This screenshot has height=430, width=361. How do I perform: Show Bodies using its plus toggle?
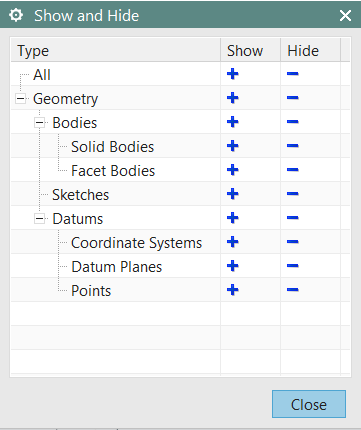[x=233, y=122]
